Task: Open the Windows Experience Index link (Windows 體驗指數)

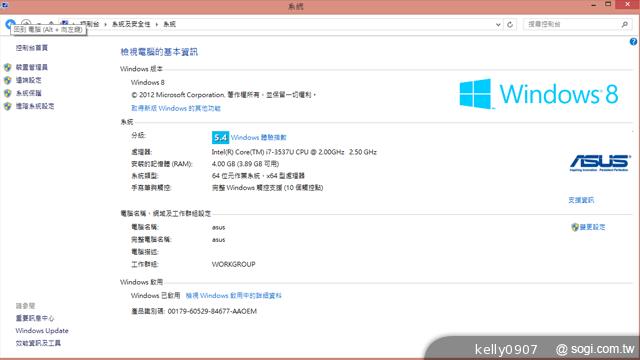Action: [x=259, y=138]
